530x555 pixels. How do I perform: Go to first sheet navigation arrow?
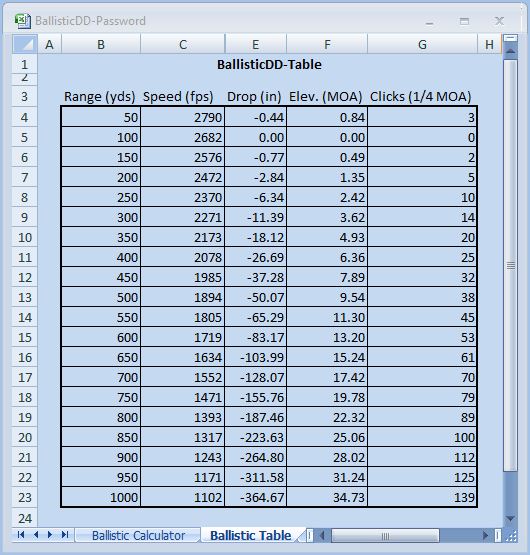point(21,535)
